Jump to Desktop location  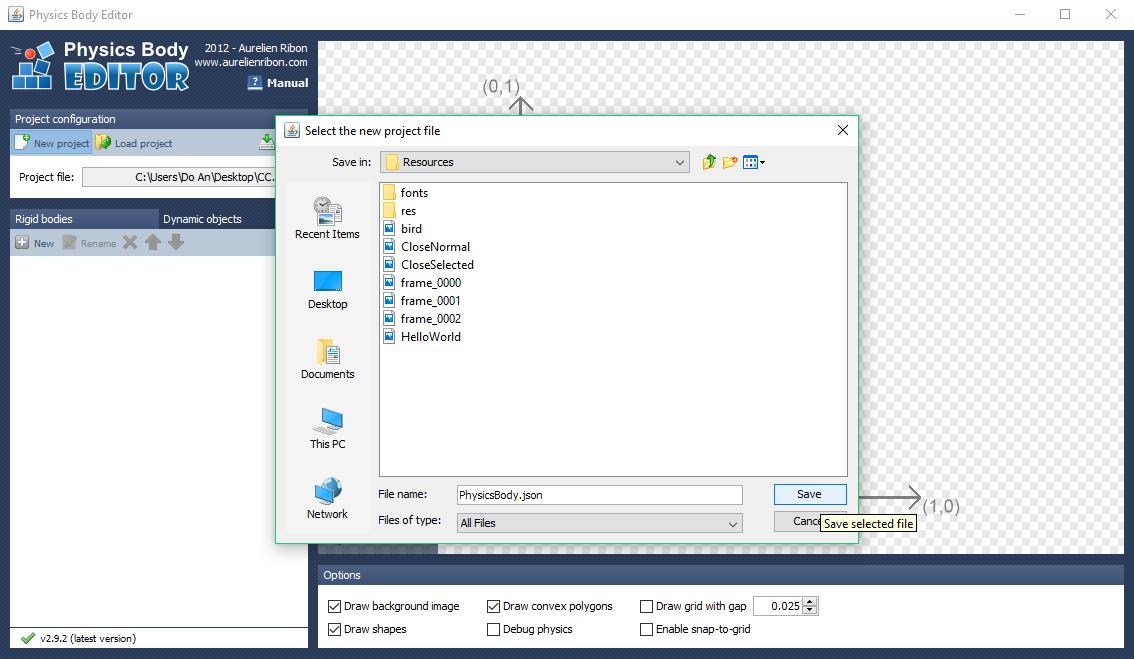[x=327, y=289]
